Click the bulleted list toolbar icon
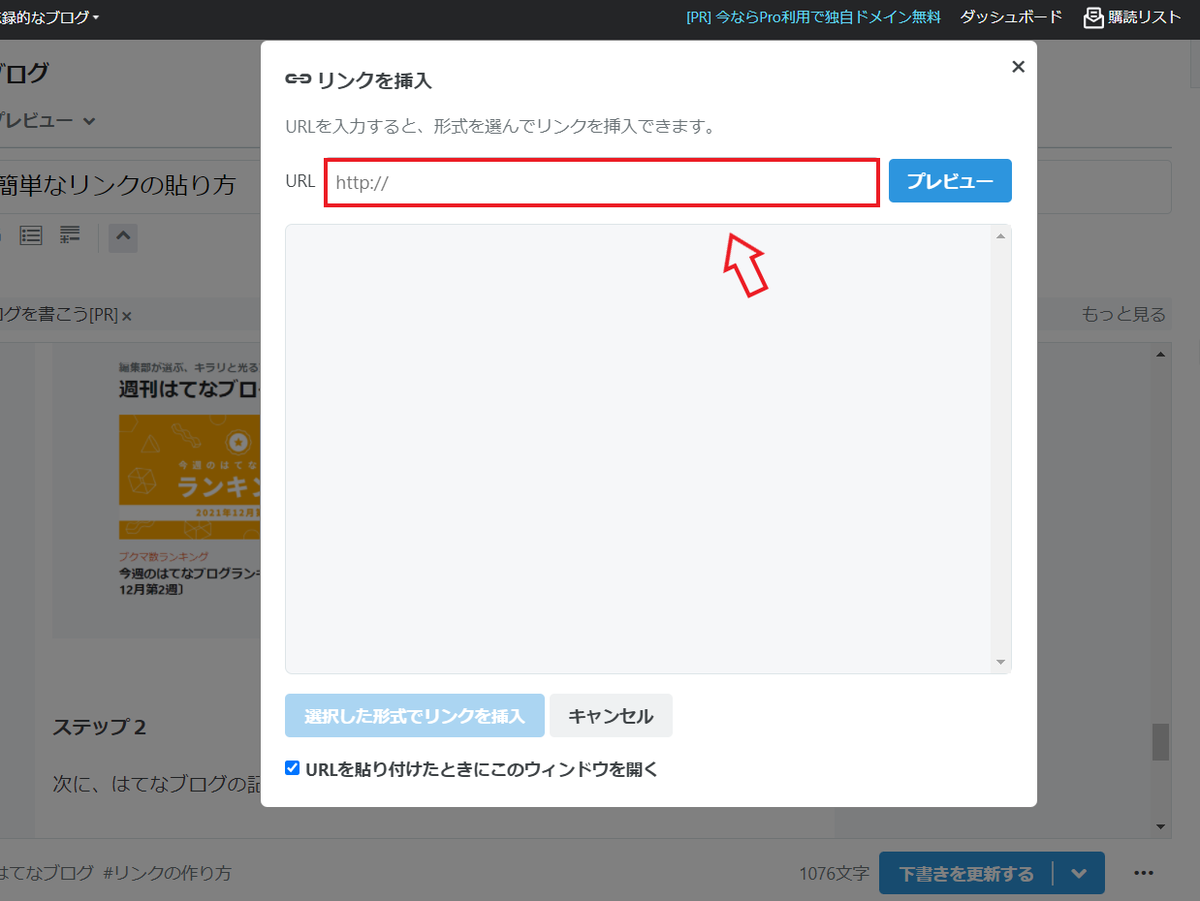The width and height of the screenshot is (1200, 901). [31, 236]
